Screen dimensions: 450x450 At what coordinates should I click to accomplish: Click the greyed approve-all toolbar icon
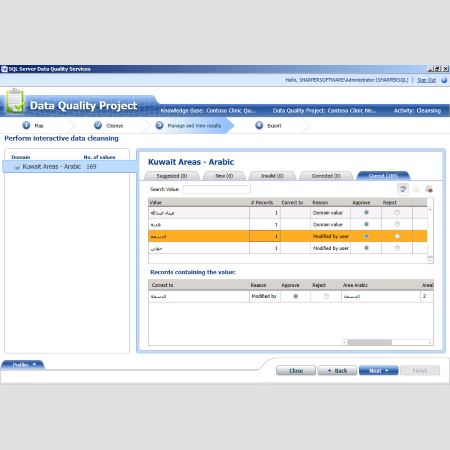[416, 189]
